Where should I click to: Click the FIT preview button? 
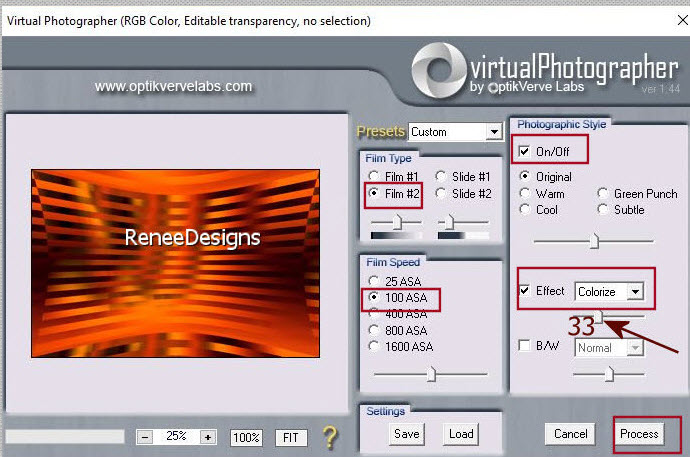click(x=290, y=437)
